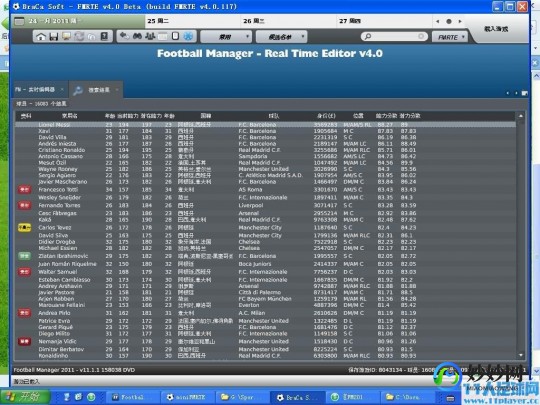
Task: Select the 27 周四 date cell
Action: pos(384,21)
